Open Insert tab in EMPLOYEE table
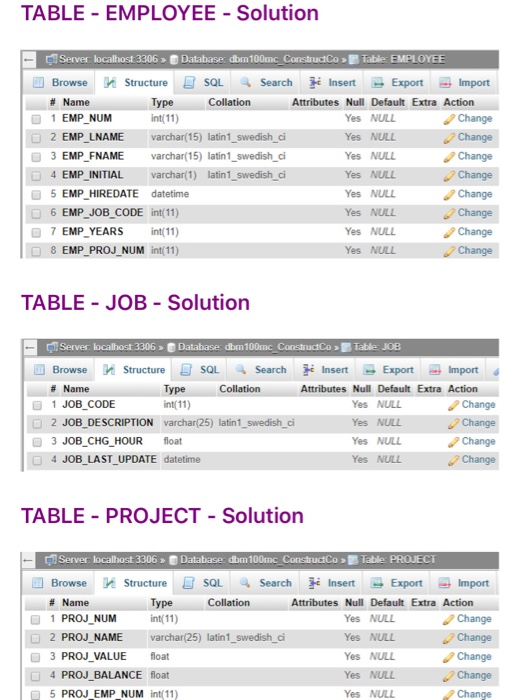Screen dimensions: 520x700 coord(333,83)
